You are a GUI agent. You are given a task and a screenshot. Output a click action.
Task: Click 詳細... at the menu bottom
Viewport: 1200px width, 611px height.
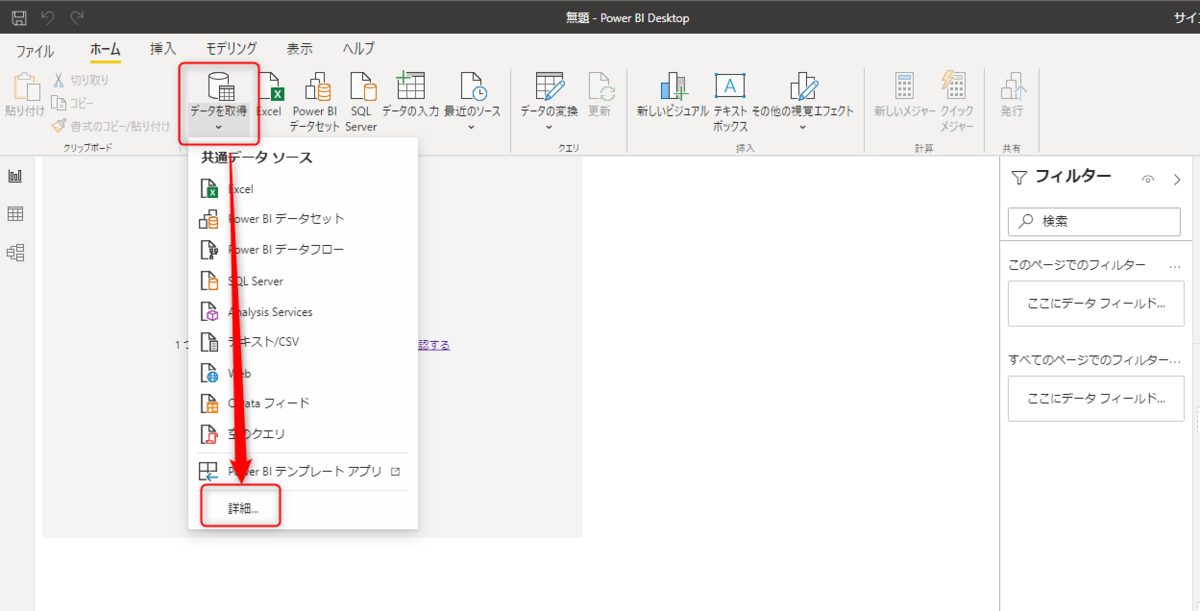pyautogui.click(x=243, y=508)
